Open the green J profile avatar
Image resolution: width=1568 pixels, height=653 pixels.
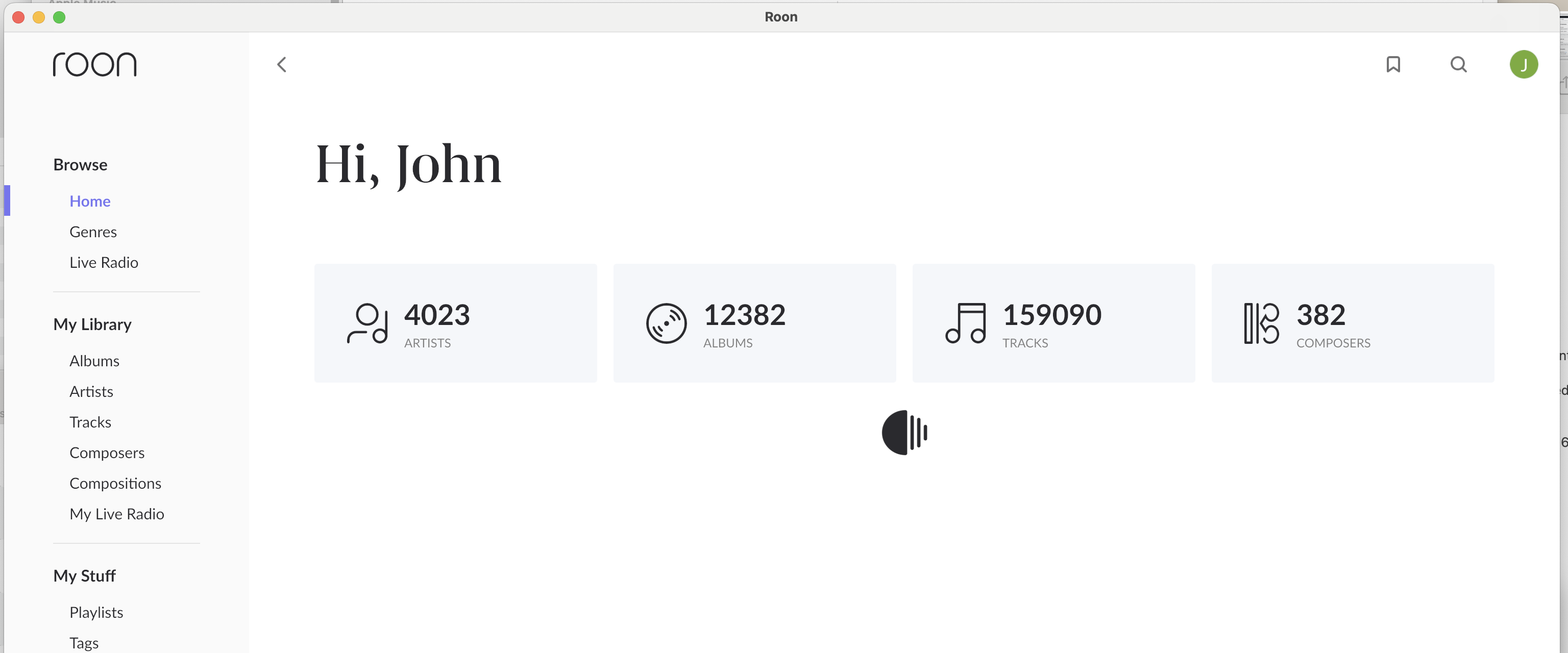pyautogui.click(x=1523, y=64)
